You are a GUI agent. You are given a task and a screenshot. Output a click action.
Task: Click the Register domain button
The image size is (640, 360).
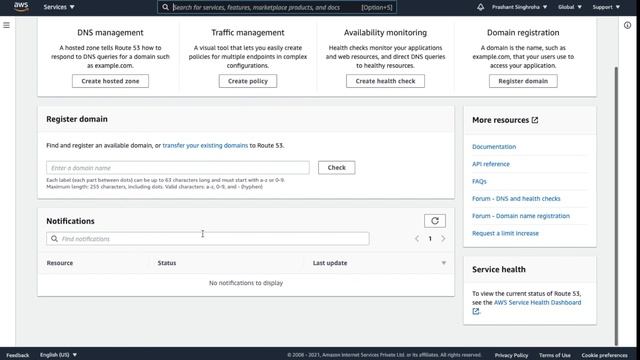click(523, 81)
